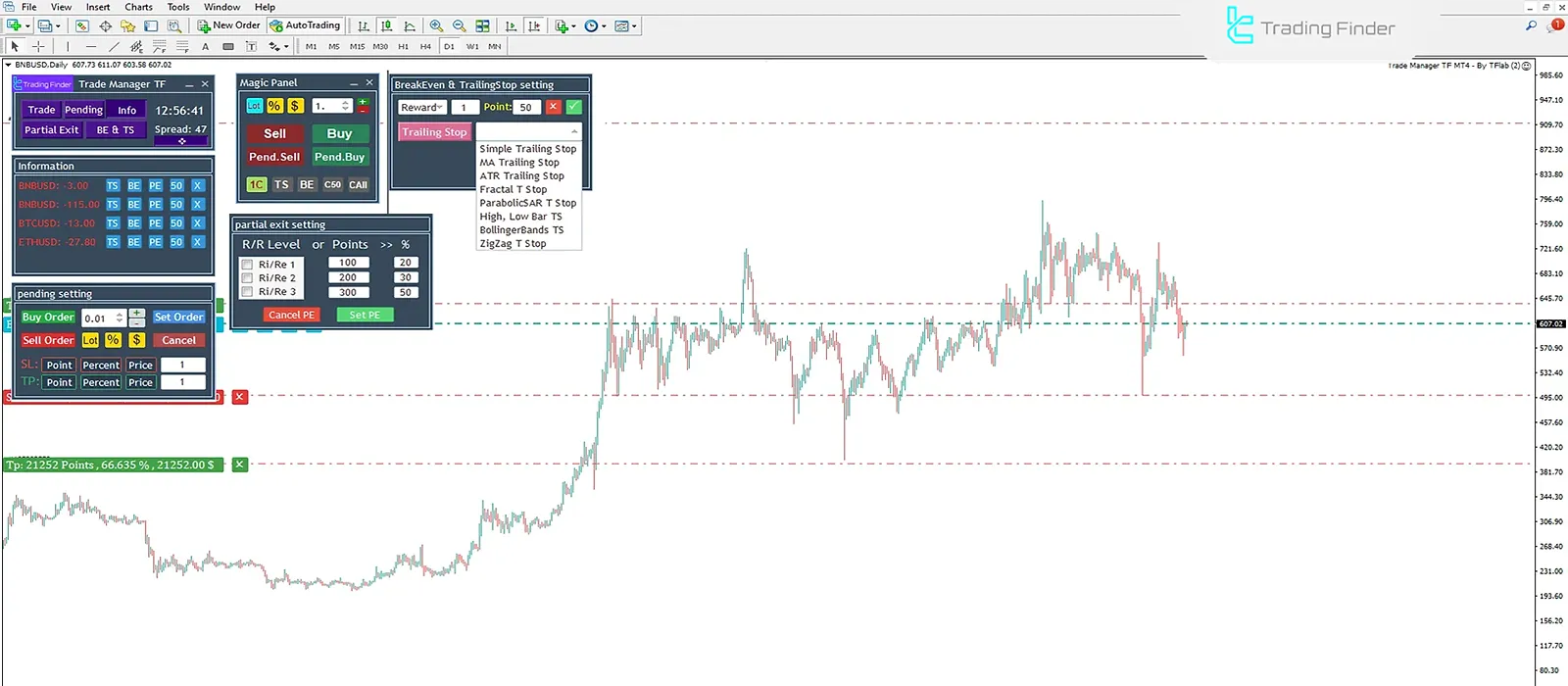Click the Set PE button
1568x686 pixels.
tap(365, 315)
